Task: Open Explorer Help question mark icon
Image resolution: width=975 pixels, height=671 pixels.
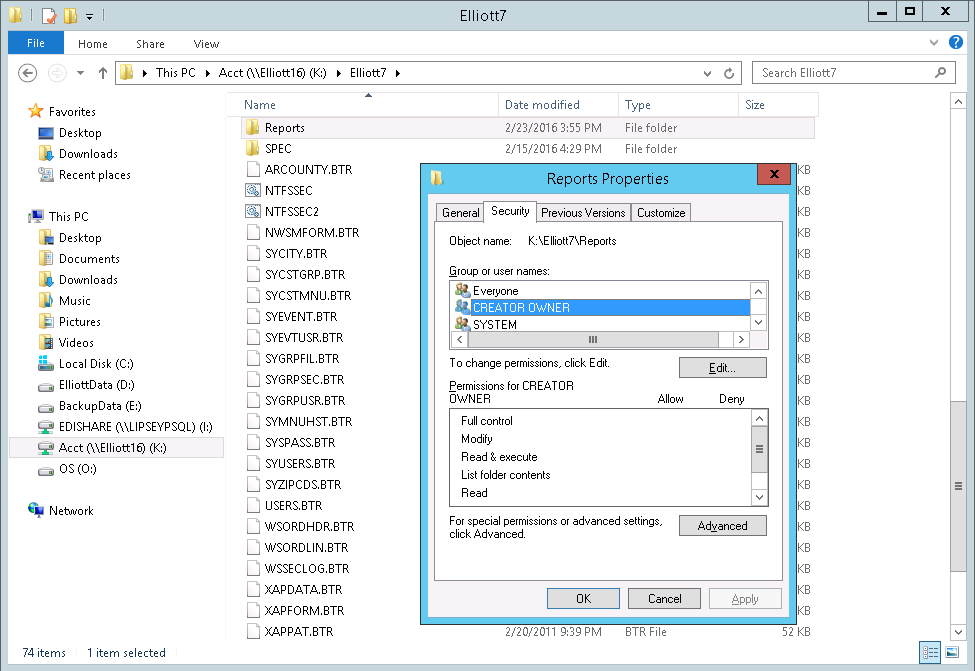Action: coord(959,43)
